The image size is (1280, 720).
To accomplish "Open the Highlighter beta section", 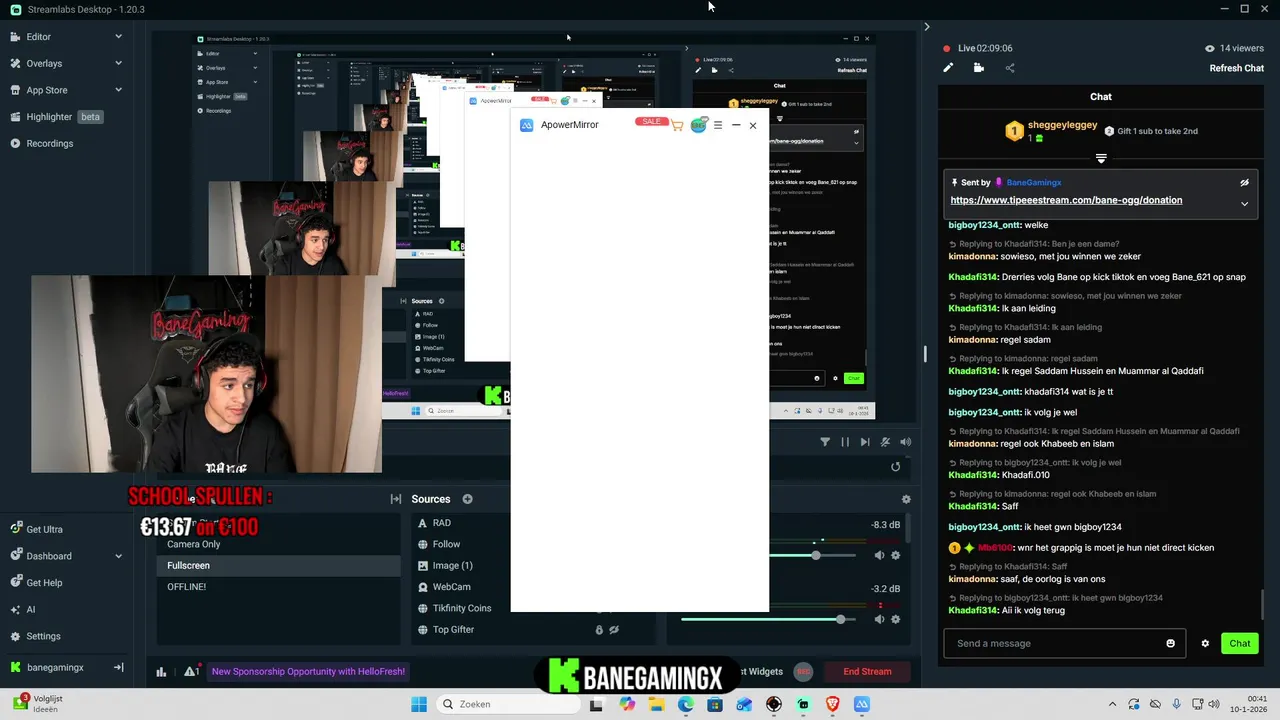I will pyautogui.click(x=56, y=117).
